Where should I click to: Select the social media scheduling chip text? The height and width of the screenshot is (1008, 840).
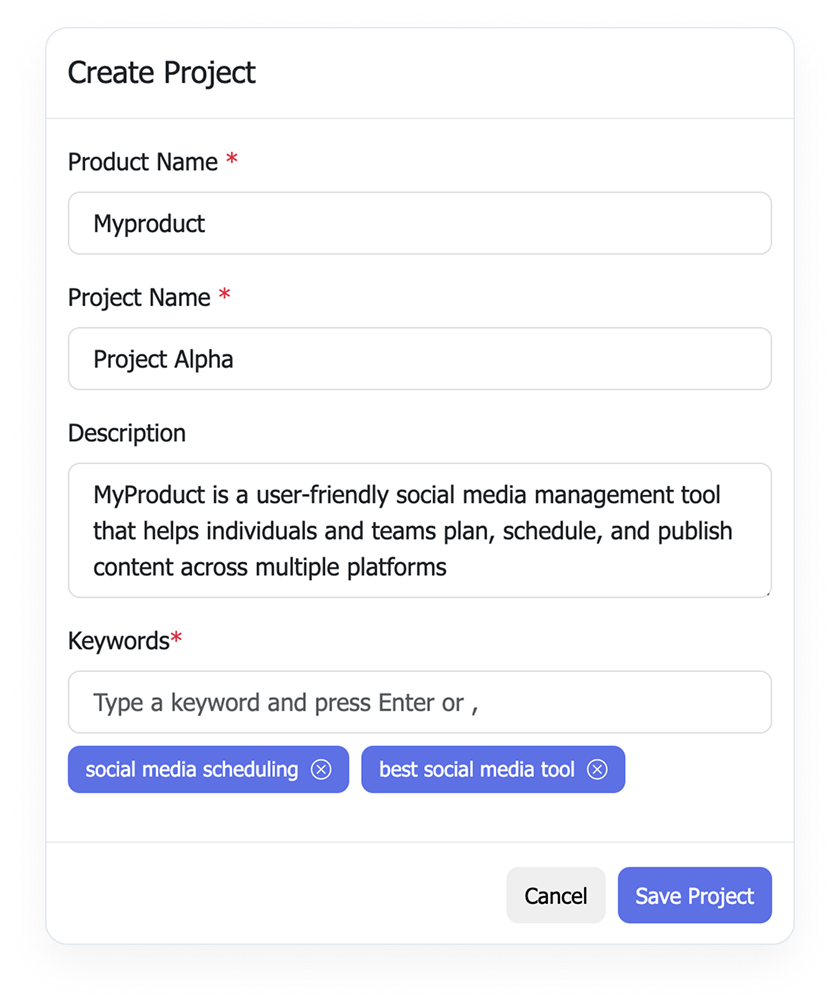[x=192, y=770]
